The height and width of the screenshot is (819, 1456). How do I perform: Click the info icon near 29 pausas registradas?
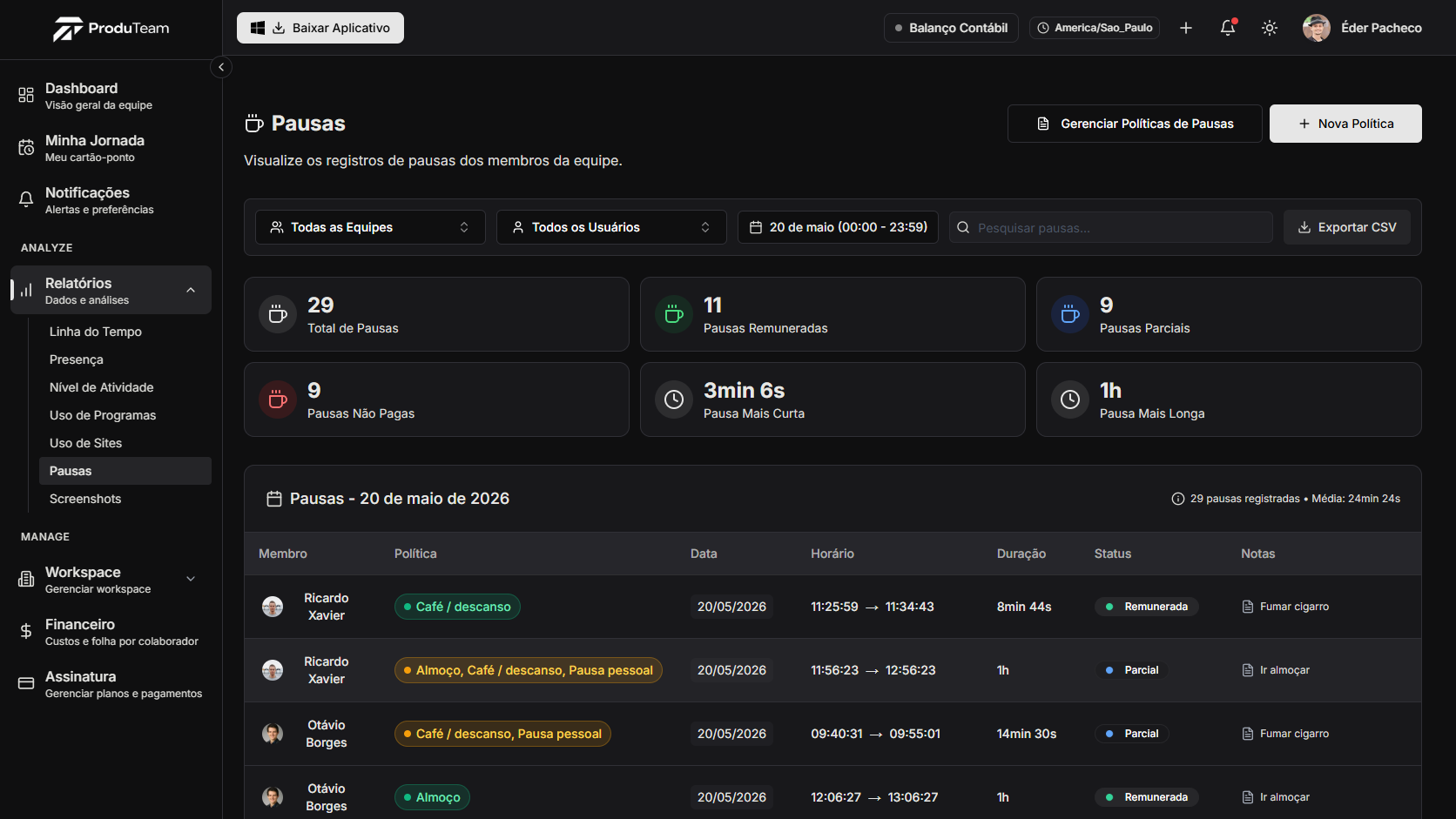pyautogui.click(x=1178, y=499)
